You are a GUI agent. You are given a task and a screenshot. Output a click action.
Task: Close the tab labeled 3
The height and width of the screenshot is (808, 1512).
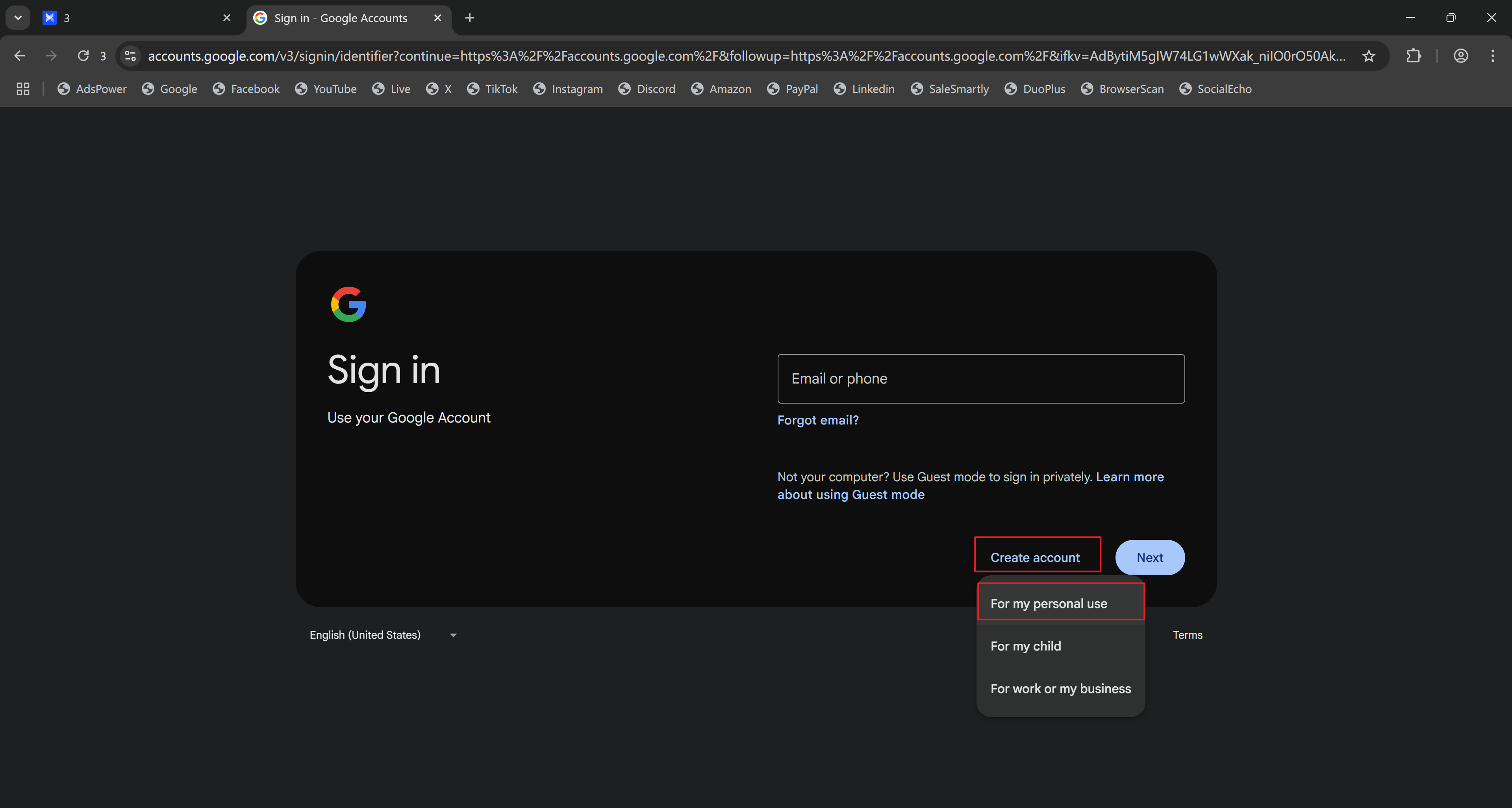tap(226, 18)
